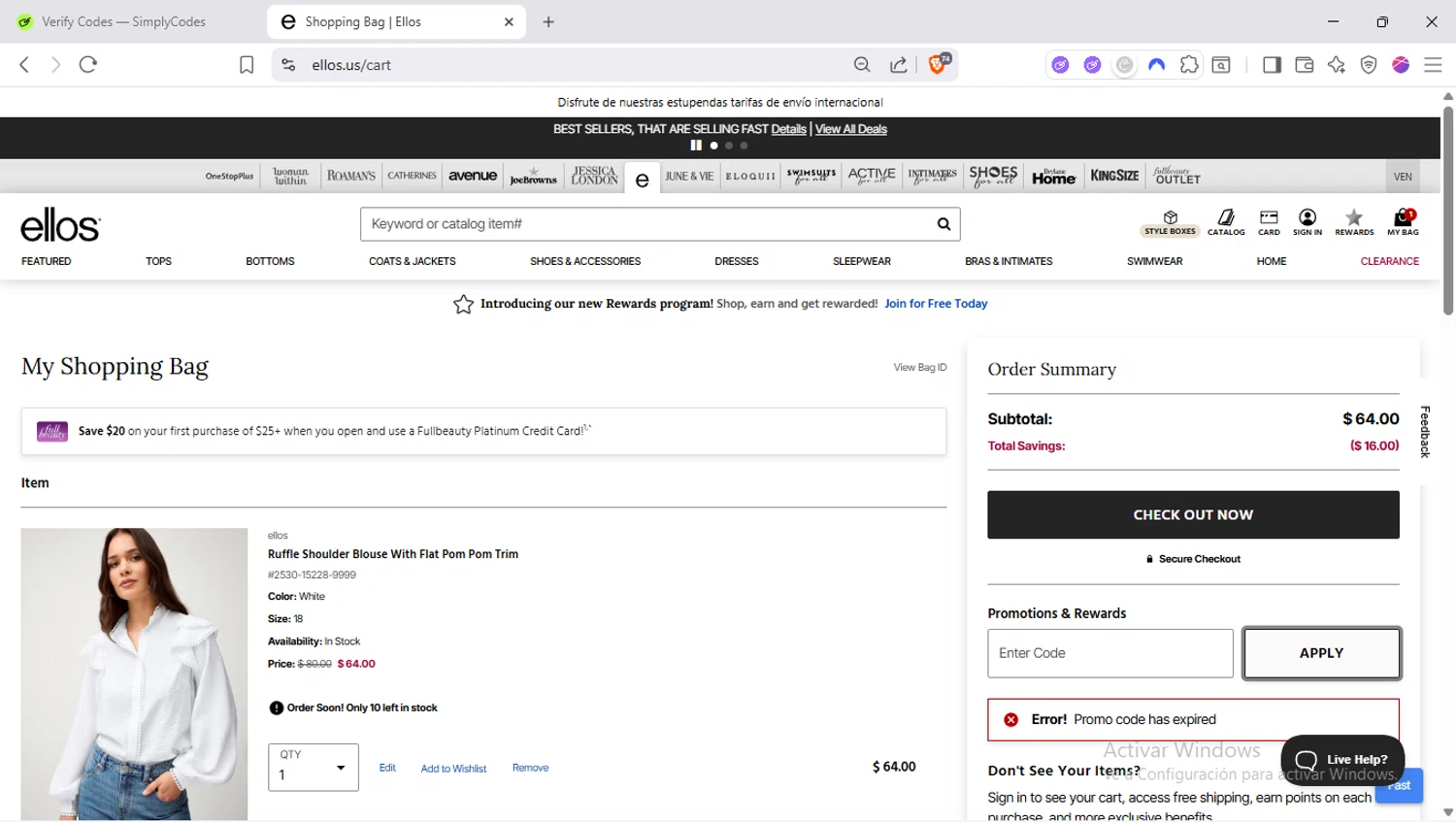Click the page vertical scrollbar thumb
The image size is (1456, 822).
(1448, 210)
